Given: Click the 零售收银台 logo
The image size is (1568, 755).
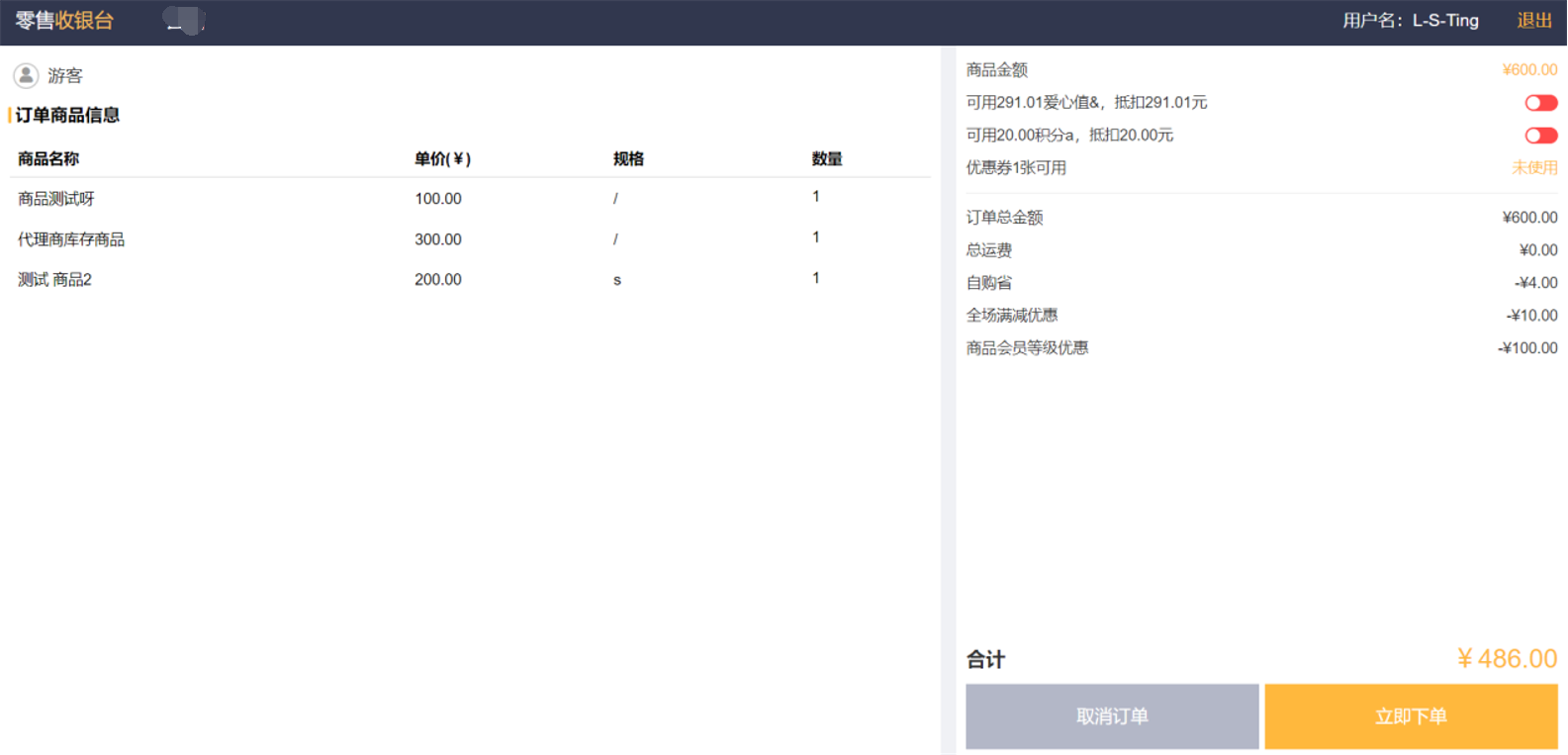Looking at the screenshot, I should click(x=64, y=21).
